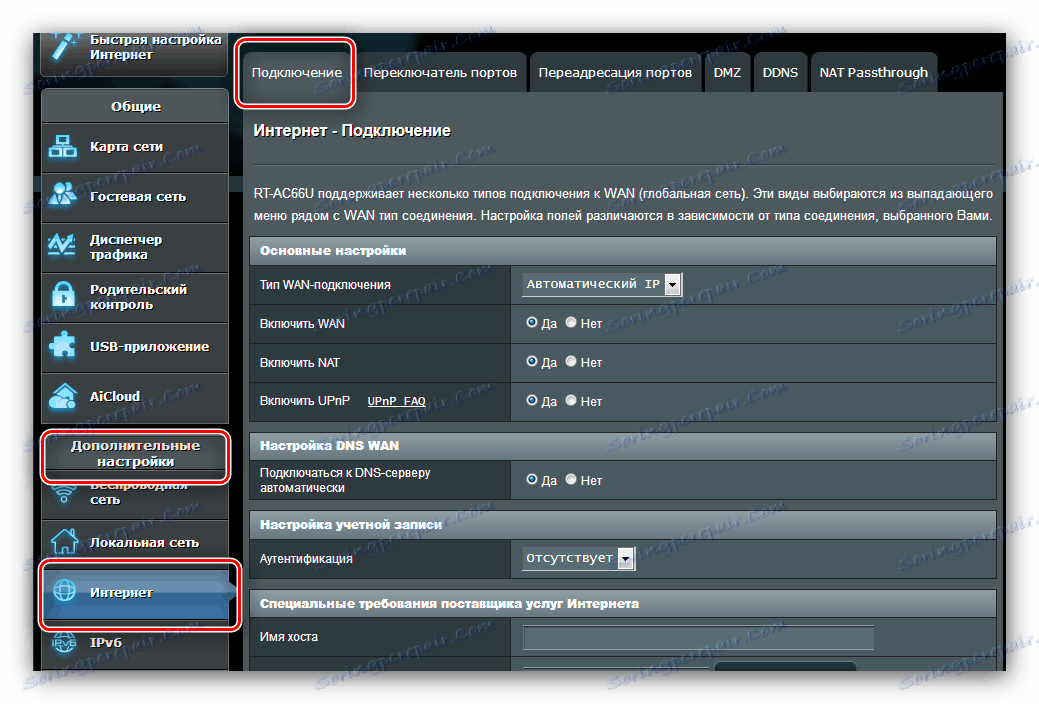
Task: Click the Parental Control padlock icon
Action: click(63, 296)
